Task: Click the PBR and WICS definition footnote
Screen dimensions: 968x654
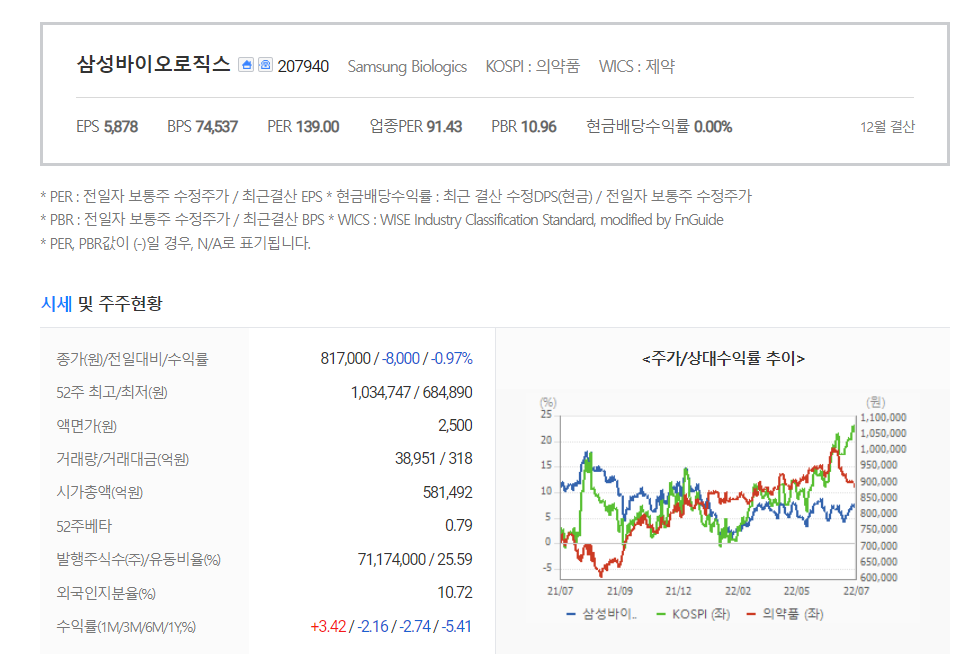Action: [382, 220]
